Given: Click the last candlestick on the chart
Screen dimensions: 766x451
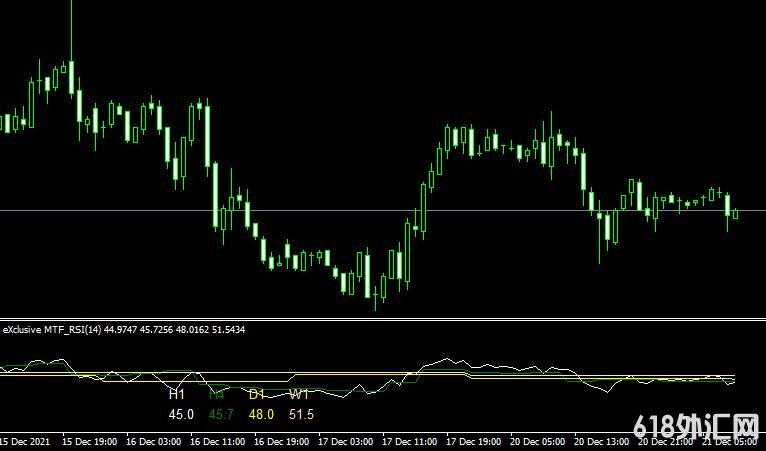Looking at the screenshot, I should [x=735, y=214].
